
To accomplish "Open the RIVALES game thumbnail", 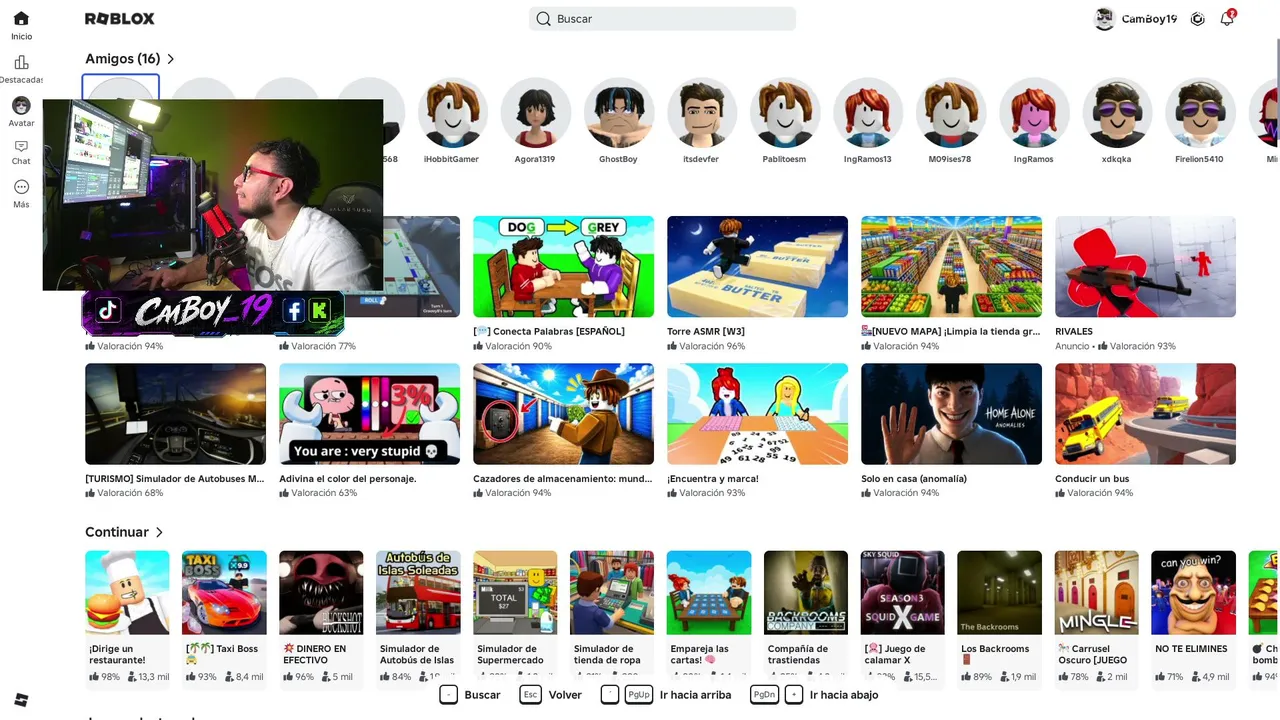I will coord(1145,267).
